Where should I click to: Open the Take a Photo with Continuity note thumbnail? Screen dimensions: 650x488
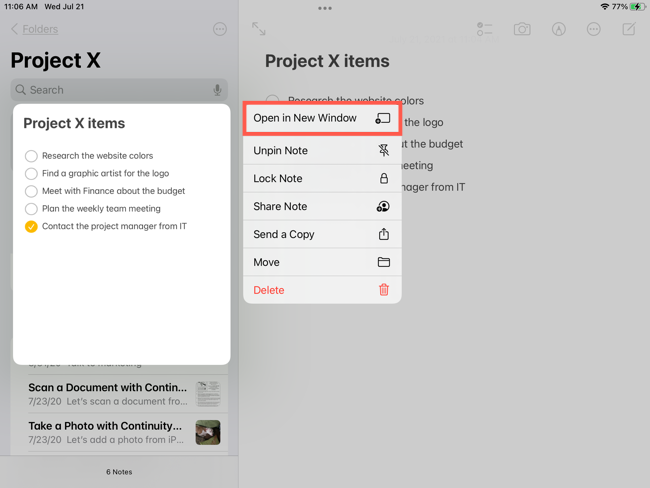pos(208,432)
